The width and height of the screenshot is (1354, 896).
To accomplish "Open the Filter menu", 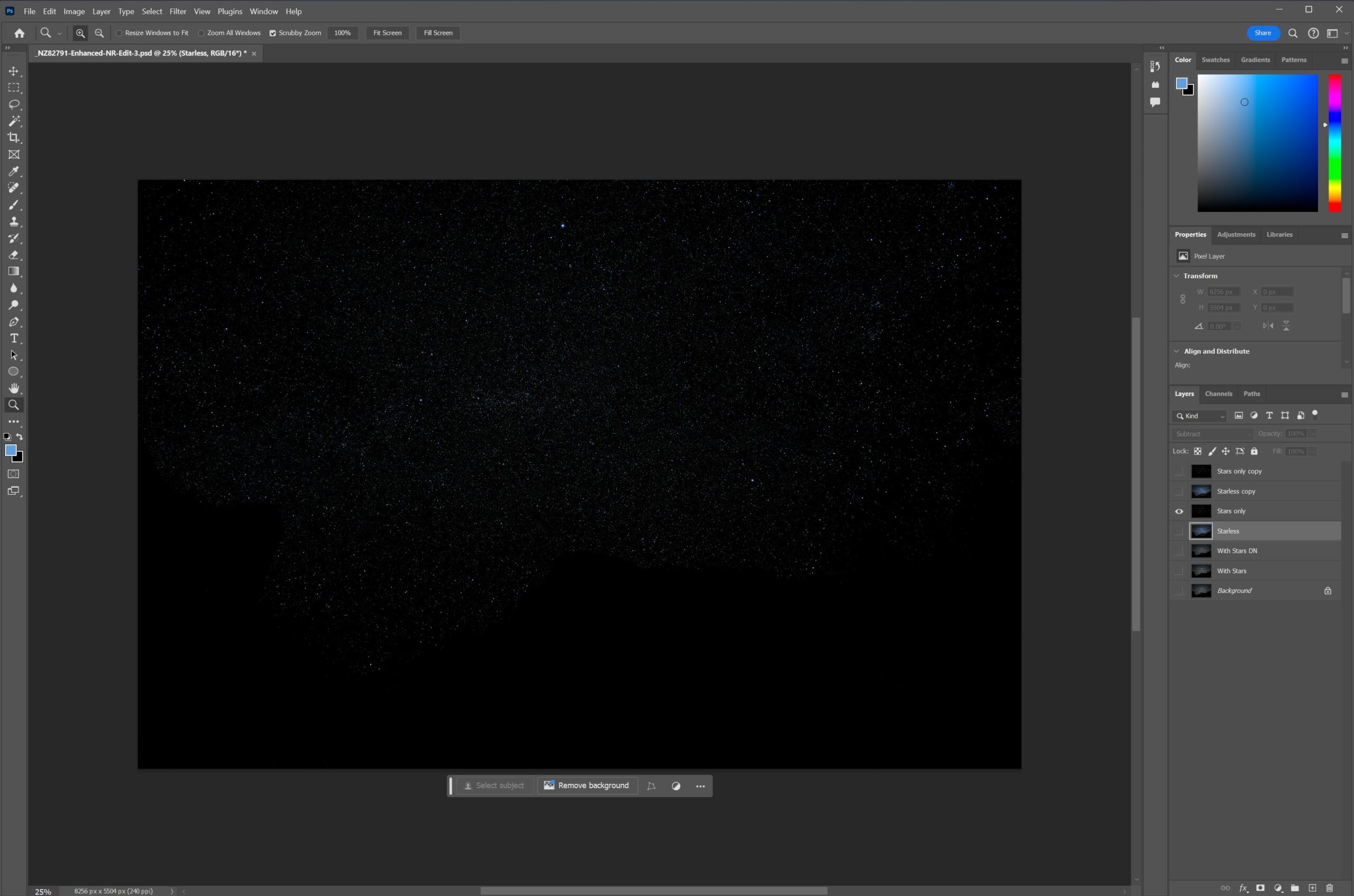I will point(178,12).
